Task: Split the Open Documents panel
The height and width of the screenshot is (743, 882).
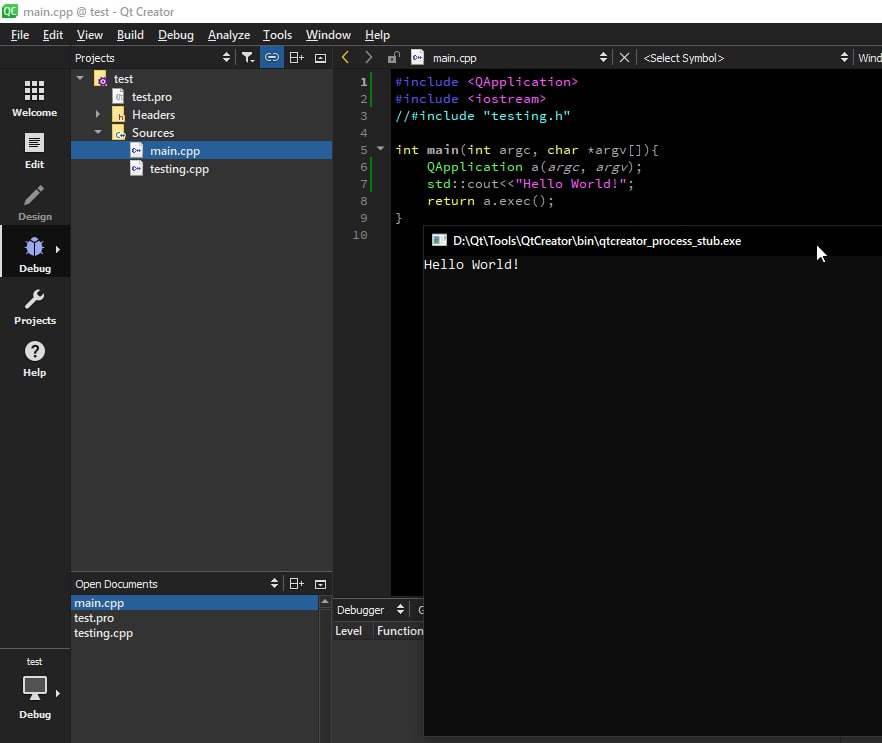Action: click(x=296, y=584)
